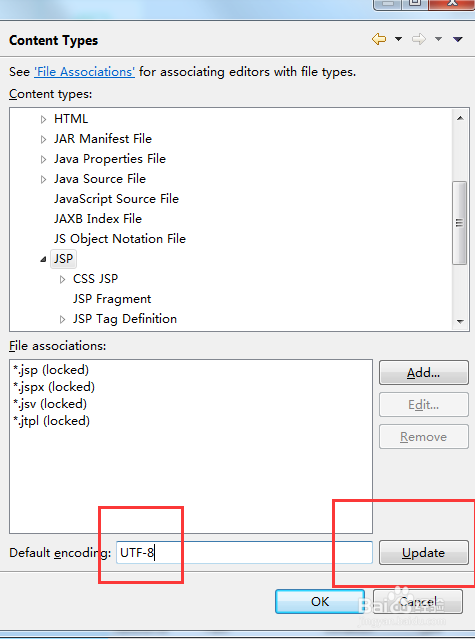475x639 pixels.
Task: Select JSP Fragment in the tree
Action: pyautogui.click(x=112, y=299)
